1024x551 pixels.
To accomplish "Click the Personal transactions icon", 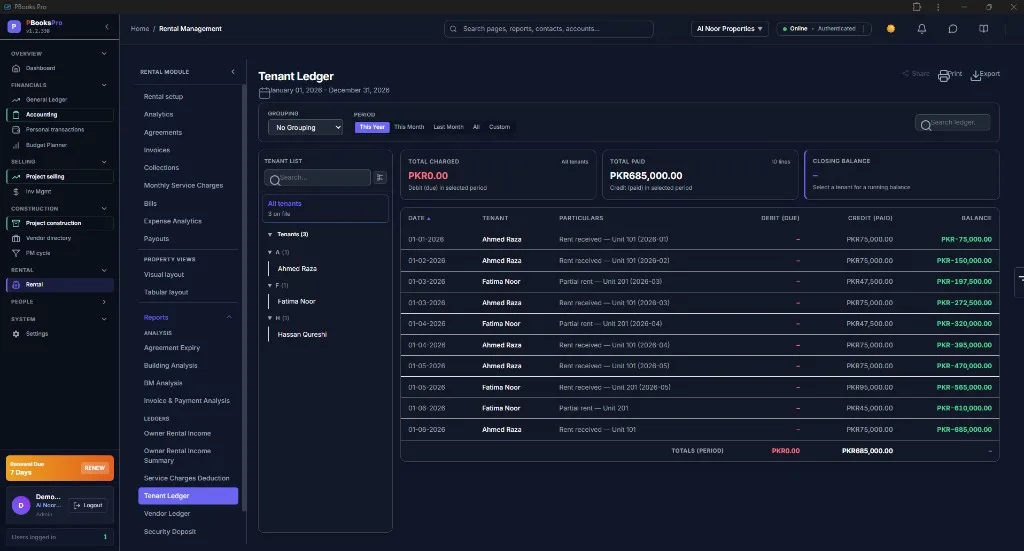I will 16,130.
